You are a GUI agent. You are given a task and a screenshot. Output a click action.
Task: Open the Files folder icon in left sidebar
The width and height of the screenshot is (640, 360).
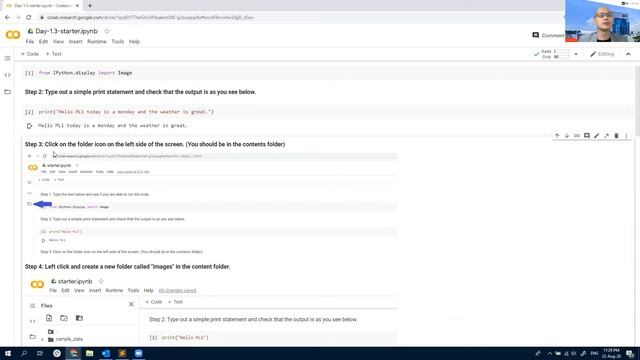7,92
